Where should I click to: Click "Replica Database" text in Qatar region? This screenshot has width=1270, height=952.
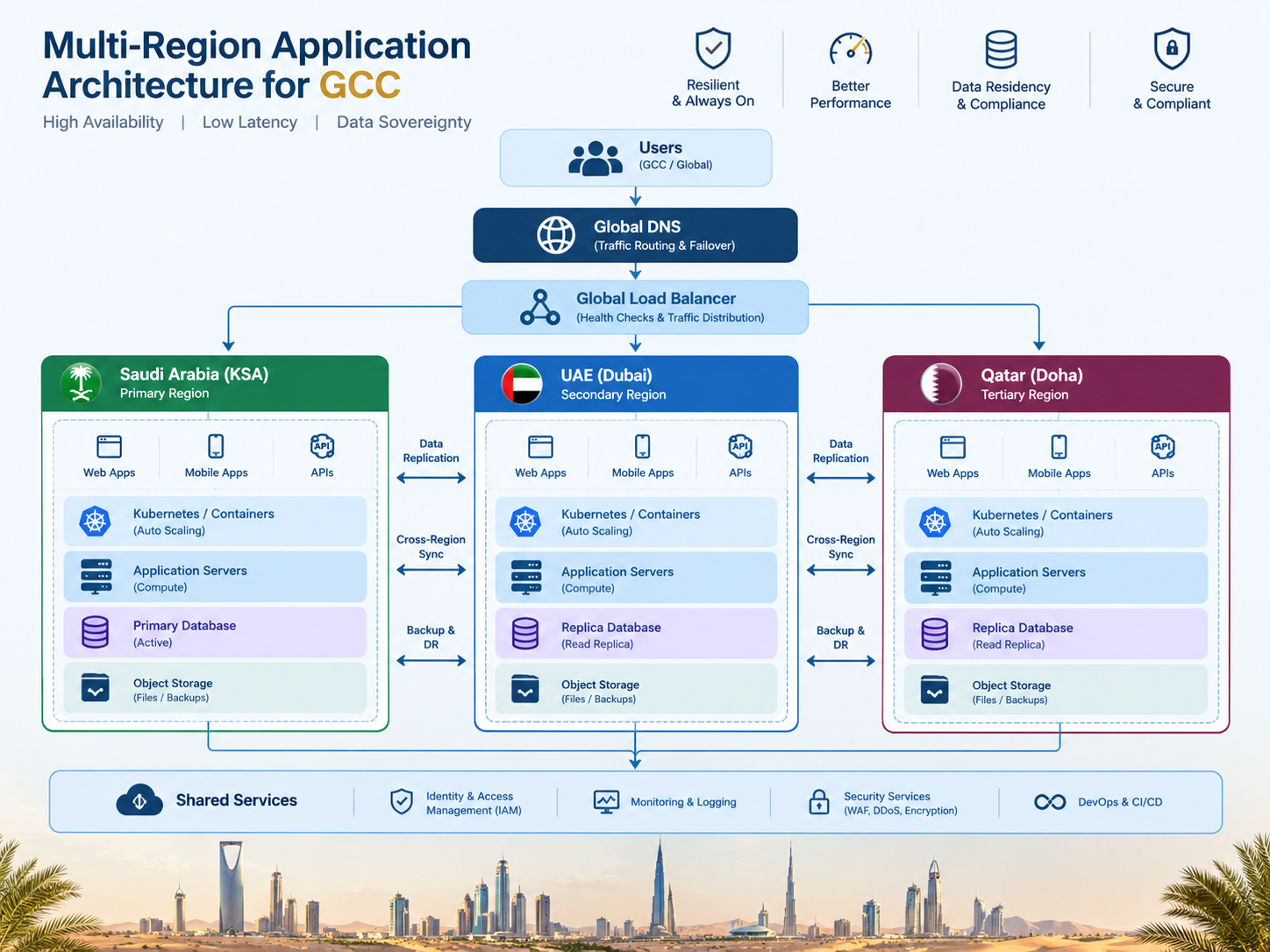[1023, 629]
